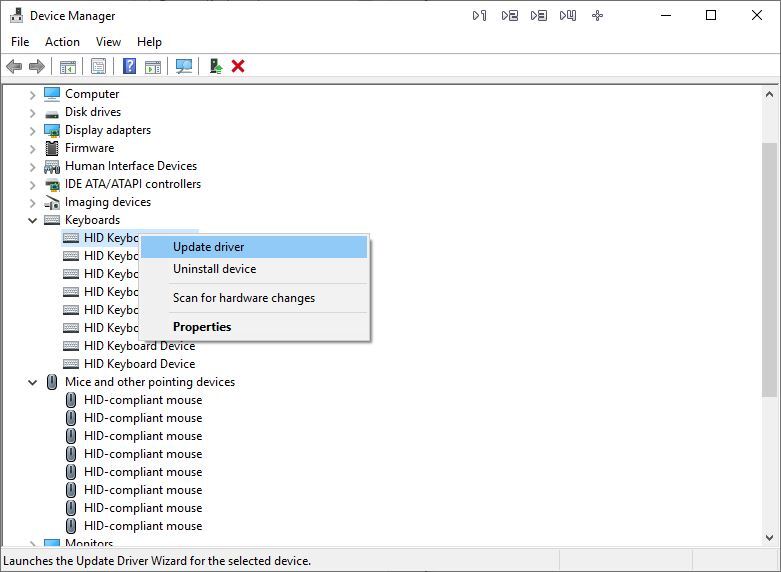Screen dimensions: 781x572
Task: Click the Scan for hardware changes monitor icon
Action: (x=184, y=66)
